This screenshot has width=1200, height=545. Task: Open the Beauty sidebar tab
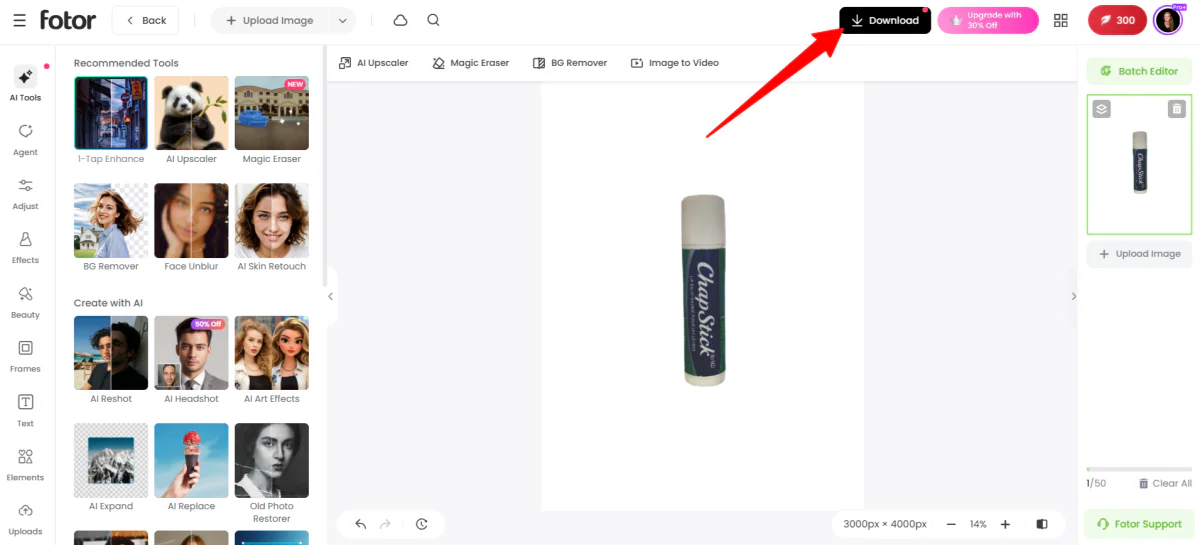coord(26,302)
